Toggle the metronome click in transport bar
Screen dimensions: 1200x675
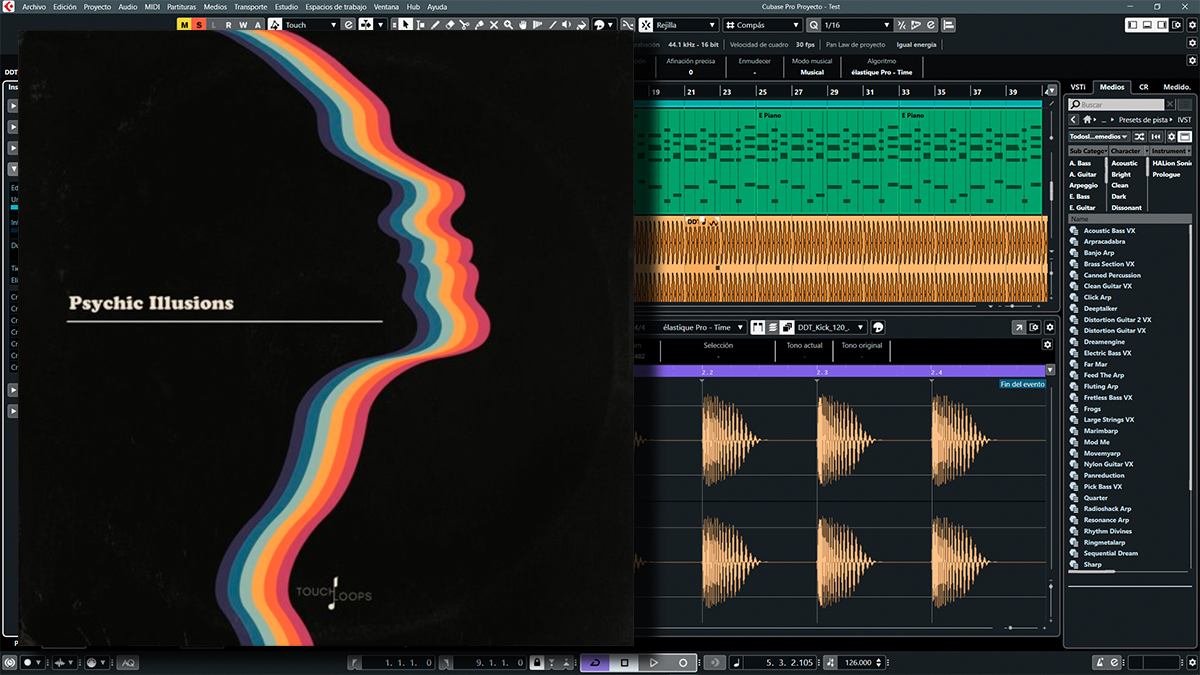[1101, 662]
